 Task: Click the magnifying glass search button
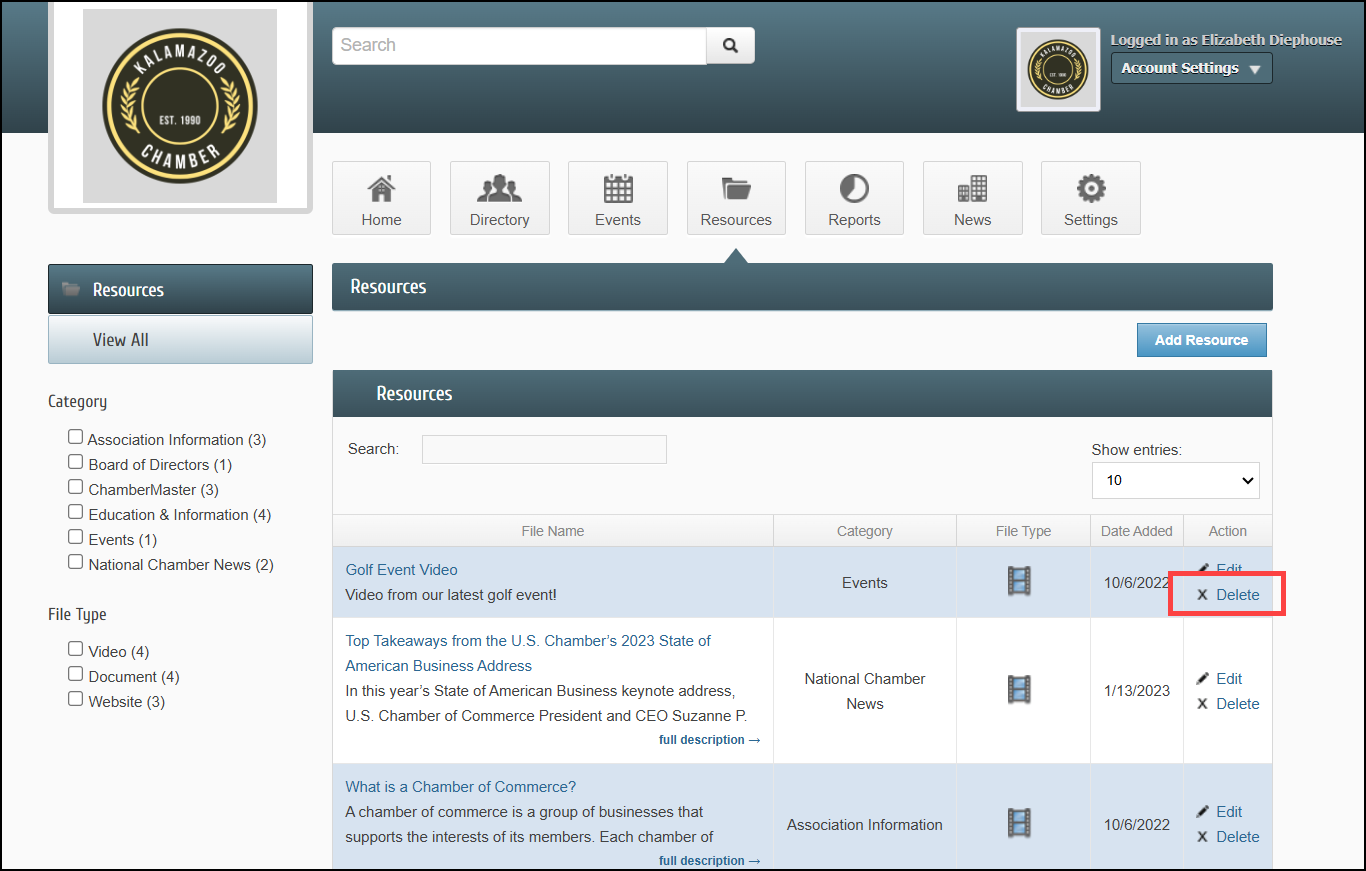point(730,45)
